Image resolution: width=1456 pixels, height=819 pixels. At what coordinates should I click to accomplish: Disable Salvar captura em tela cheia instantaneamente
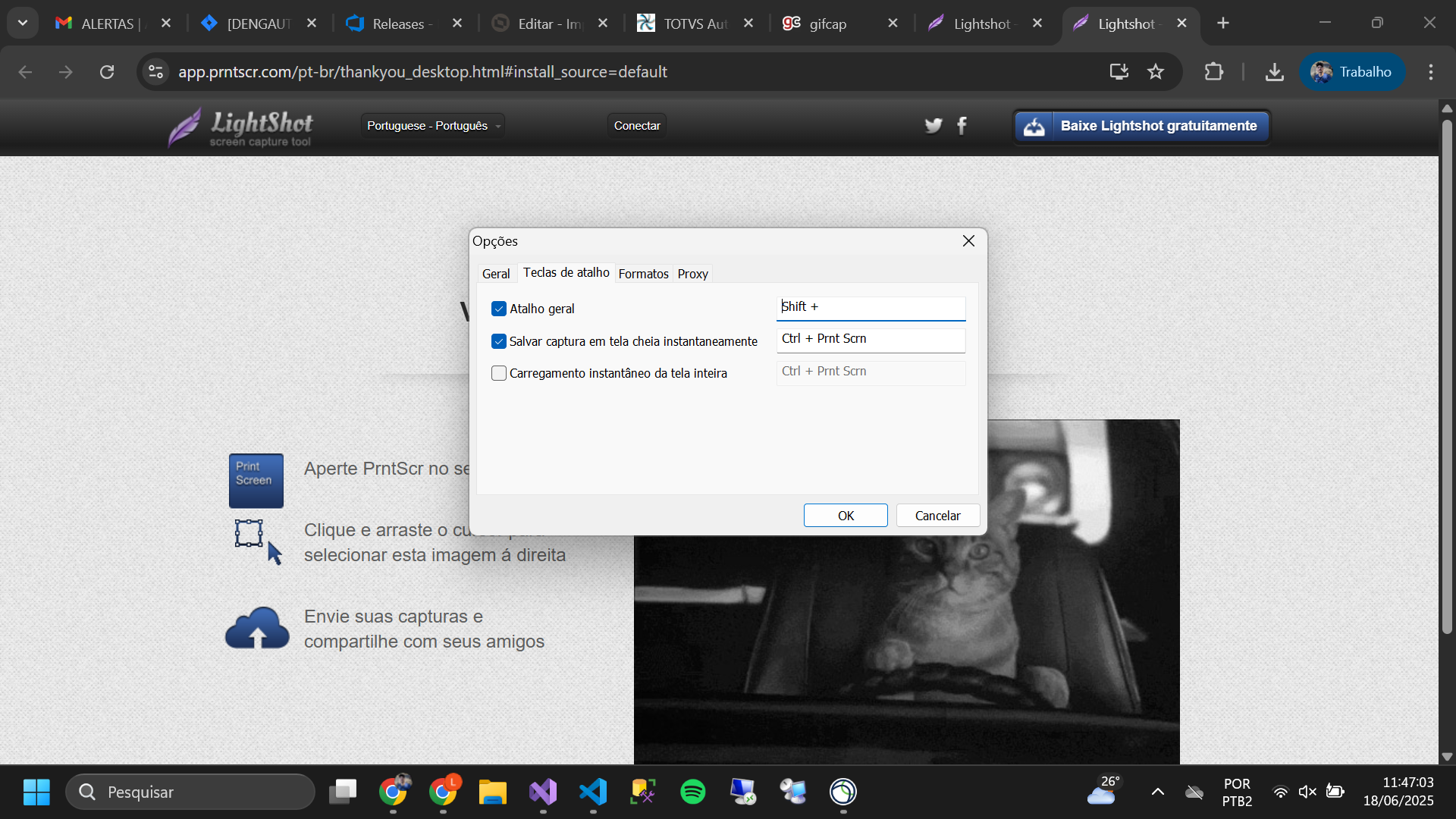[x=499, y=341]
